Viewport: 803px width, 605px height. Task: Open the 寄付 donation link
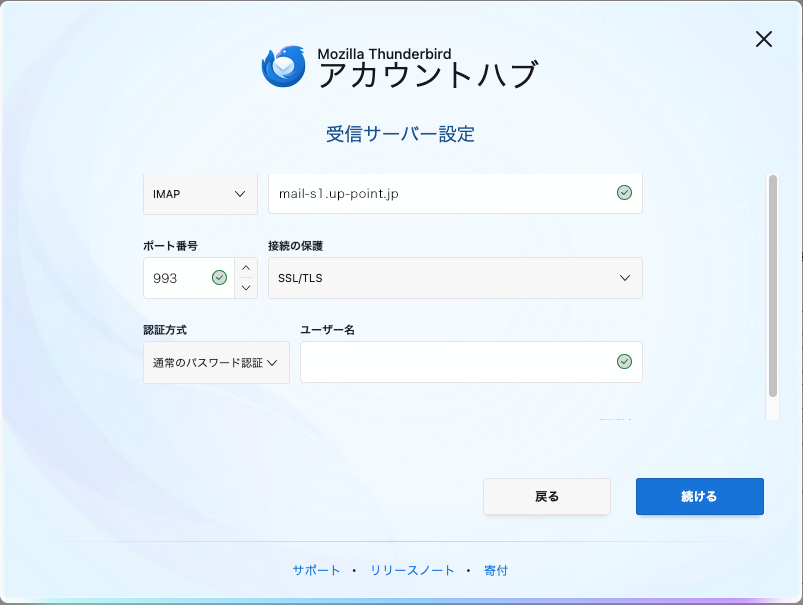496,570
